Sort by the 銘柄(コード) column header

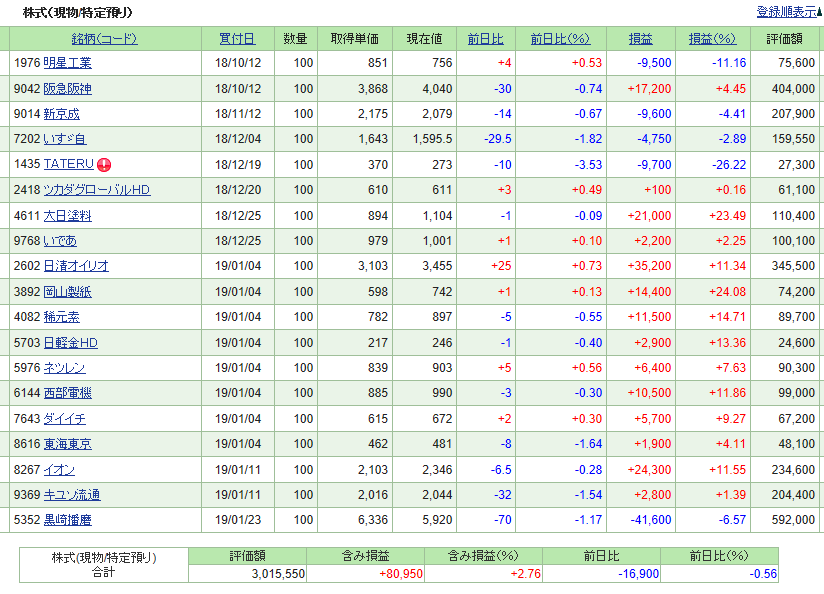point(105,39)
